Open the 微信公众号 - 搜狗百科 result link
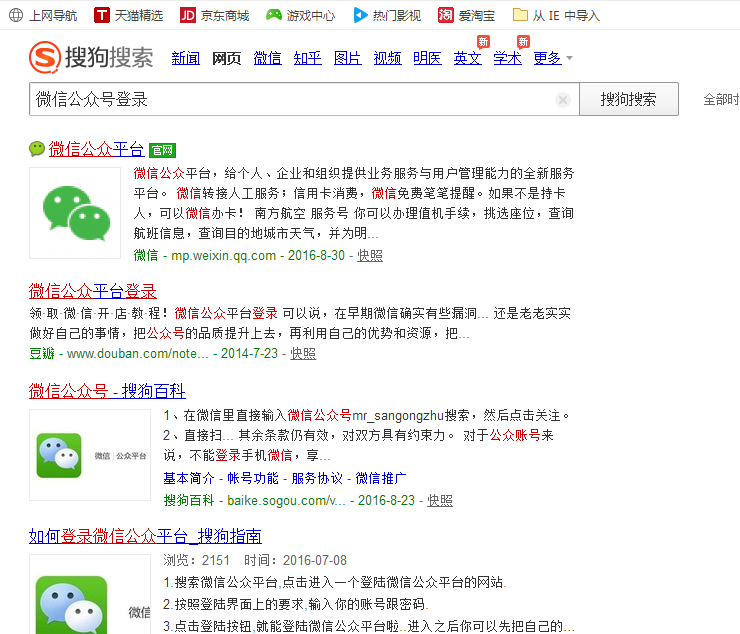The image size is (740, 634). (107, 391)
